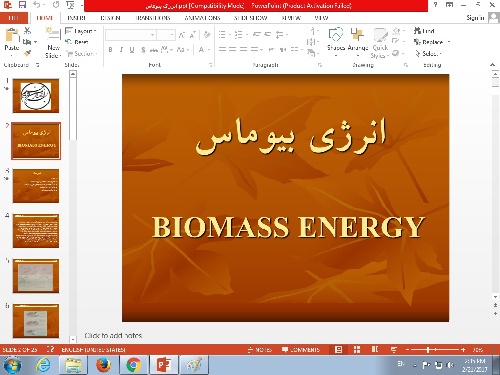
Task: Collapse the ribbon
Action: (493, 65)
